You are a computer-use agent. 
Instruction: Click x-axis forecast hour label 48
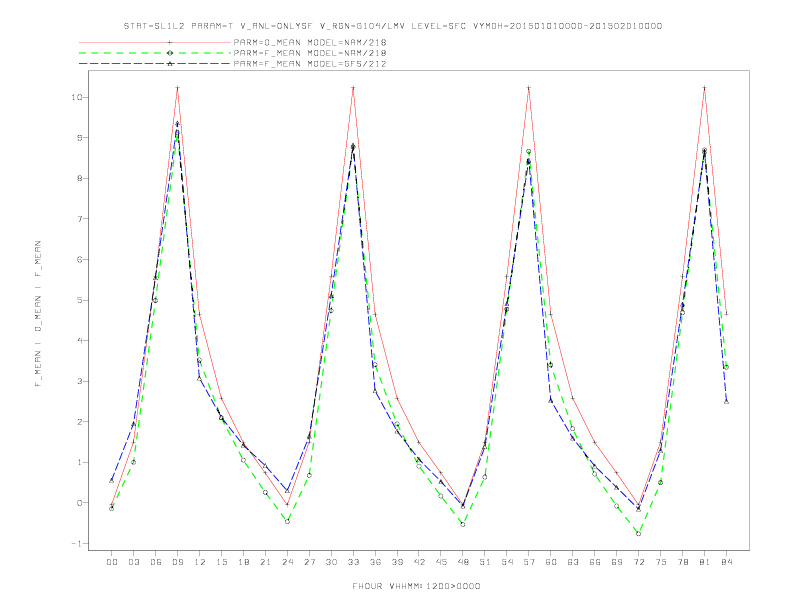click(463, 562)
